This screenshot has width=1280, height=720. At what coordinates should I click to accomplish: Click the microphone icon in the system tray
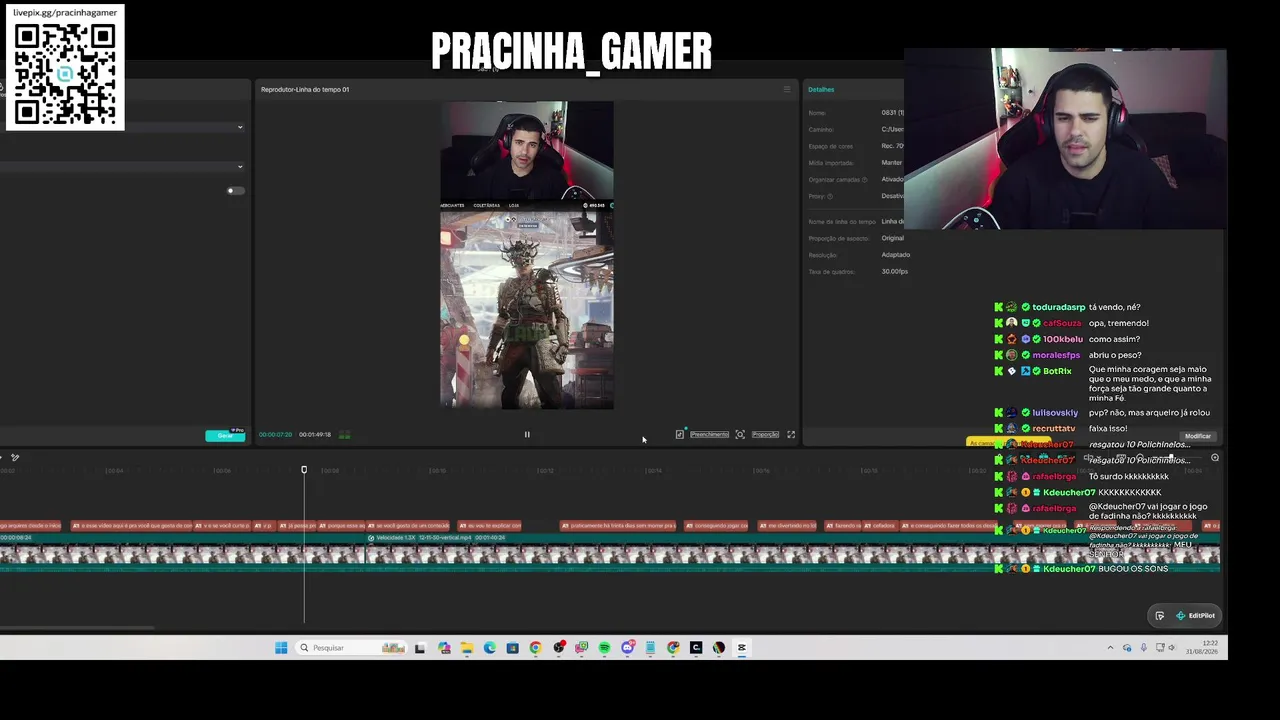[x=1144, y=648]
